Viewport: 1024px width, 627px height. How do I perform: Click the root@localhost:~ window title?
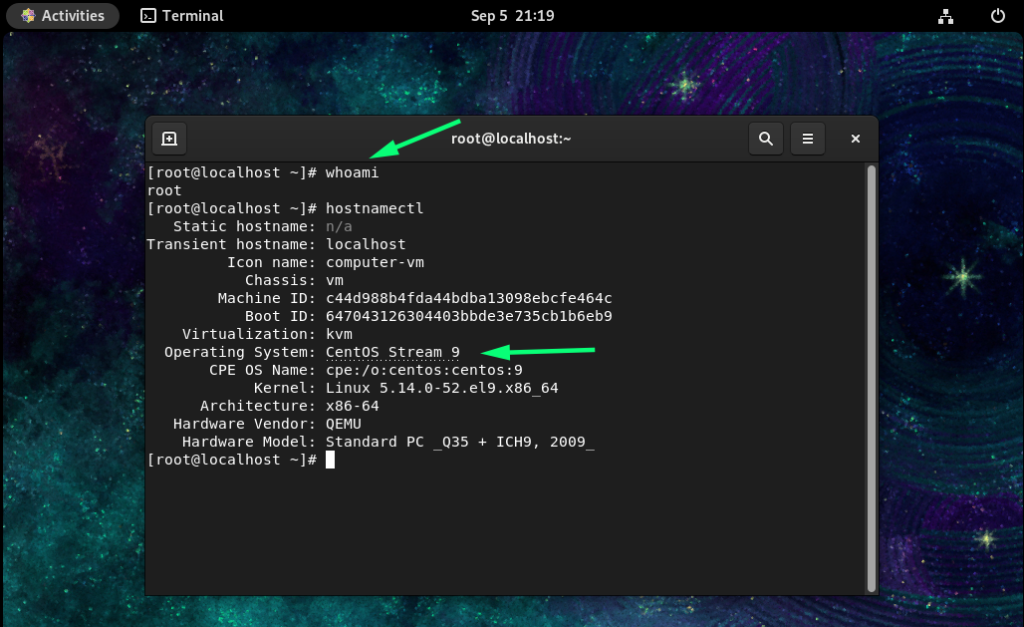coord(511,138)
